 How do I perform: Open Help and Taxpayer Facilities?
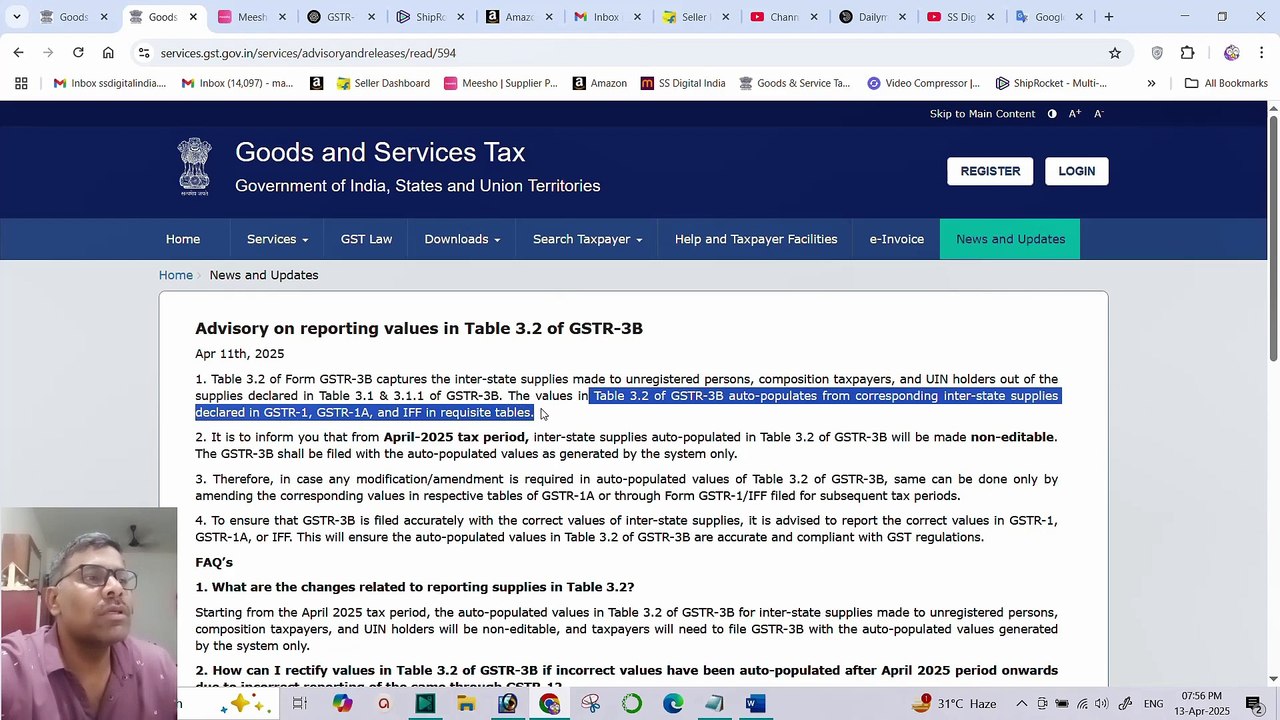click(x=756, y=239)
